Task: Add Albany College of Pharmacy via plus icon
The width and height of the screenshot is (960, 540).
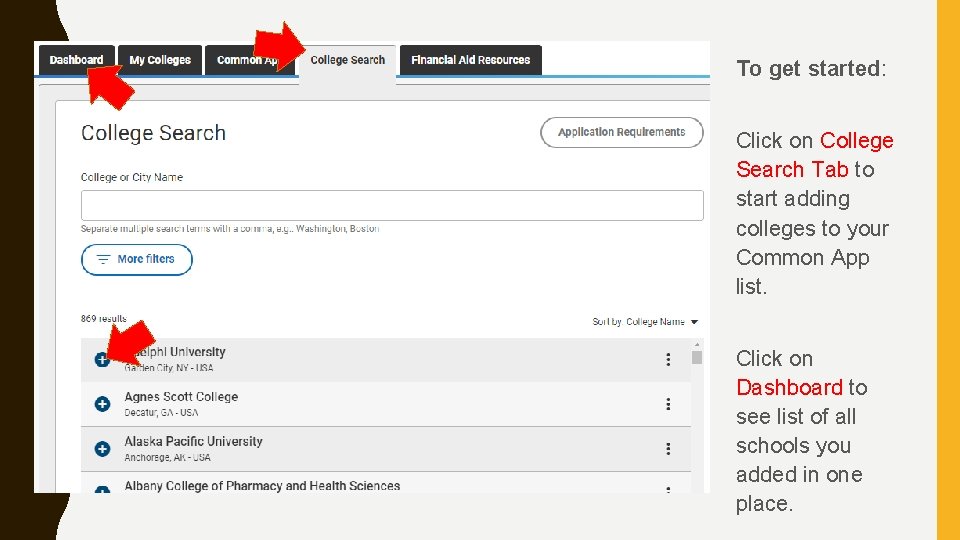Action: pyautogui.click(x=102, y=490)
